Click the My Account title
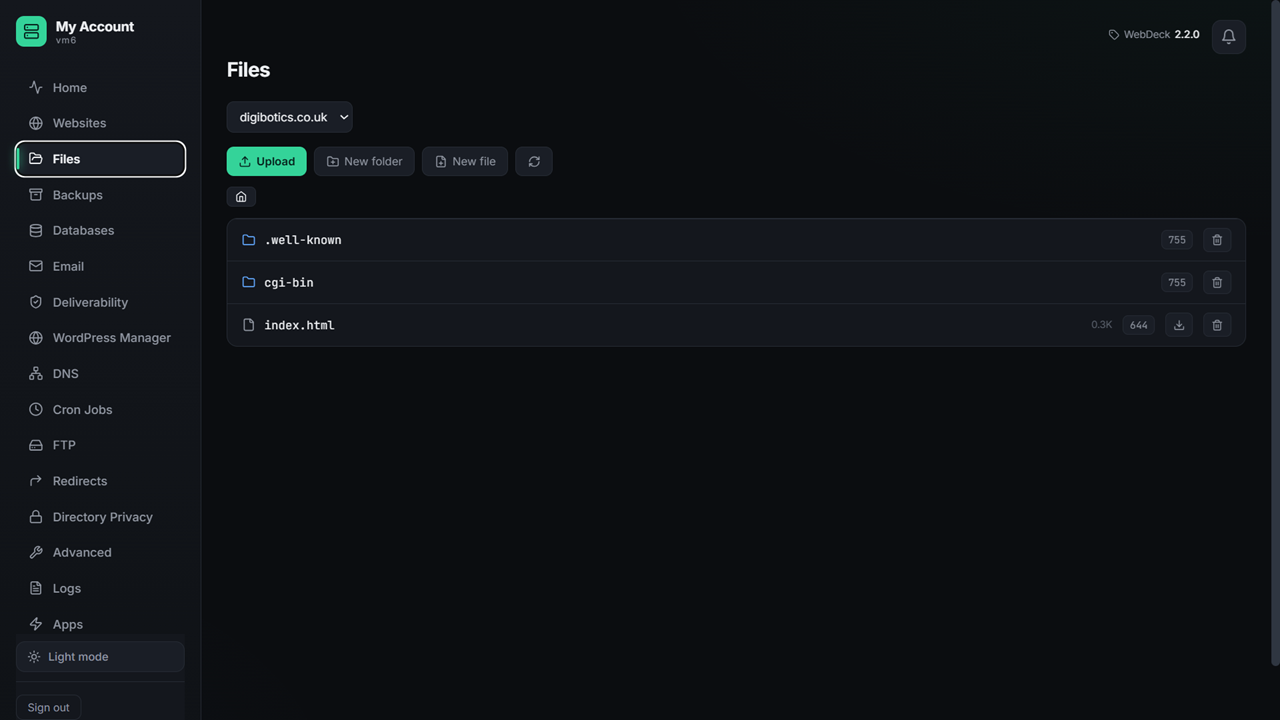The height and width of the screenshot is (720, 1280). coord(95,27)
